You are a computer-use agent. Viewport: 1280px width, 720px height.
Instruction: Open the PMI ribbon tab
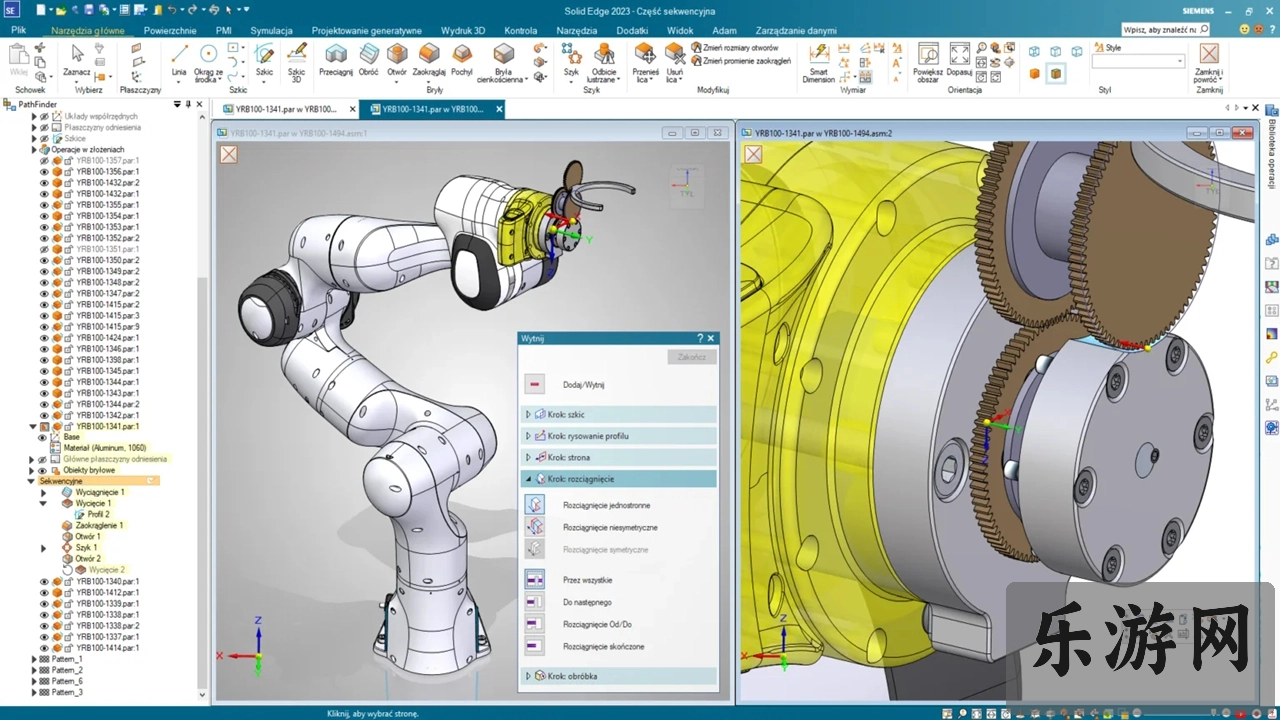[x=223, y=30]
